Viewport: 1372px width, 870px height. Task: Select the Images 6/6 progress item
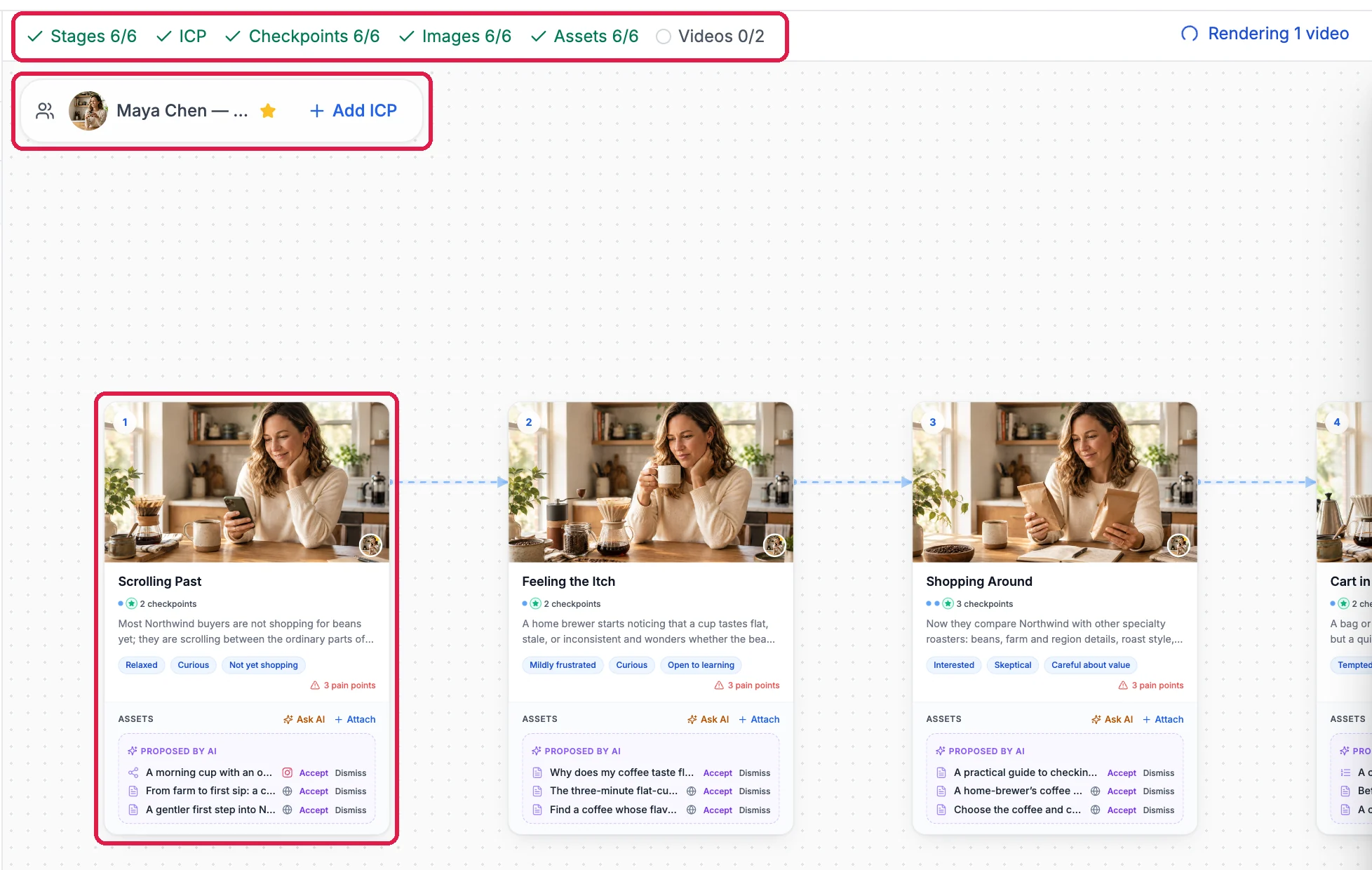coord(455,36)
